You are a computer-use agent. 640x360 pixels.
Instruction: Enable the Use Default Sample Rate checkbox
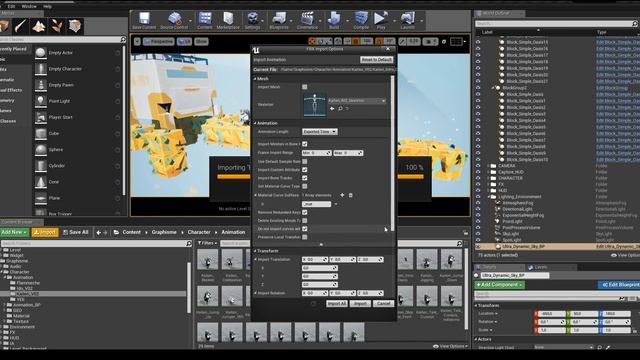tap(304, 162)
